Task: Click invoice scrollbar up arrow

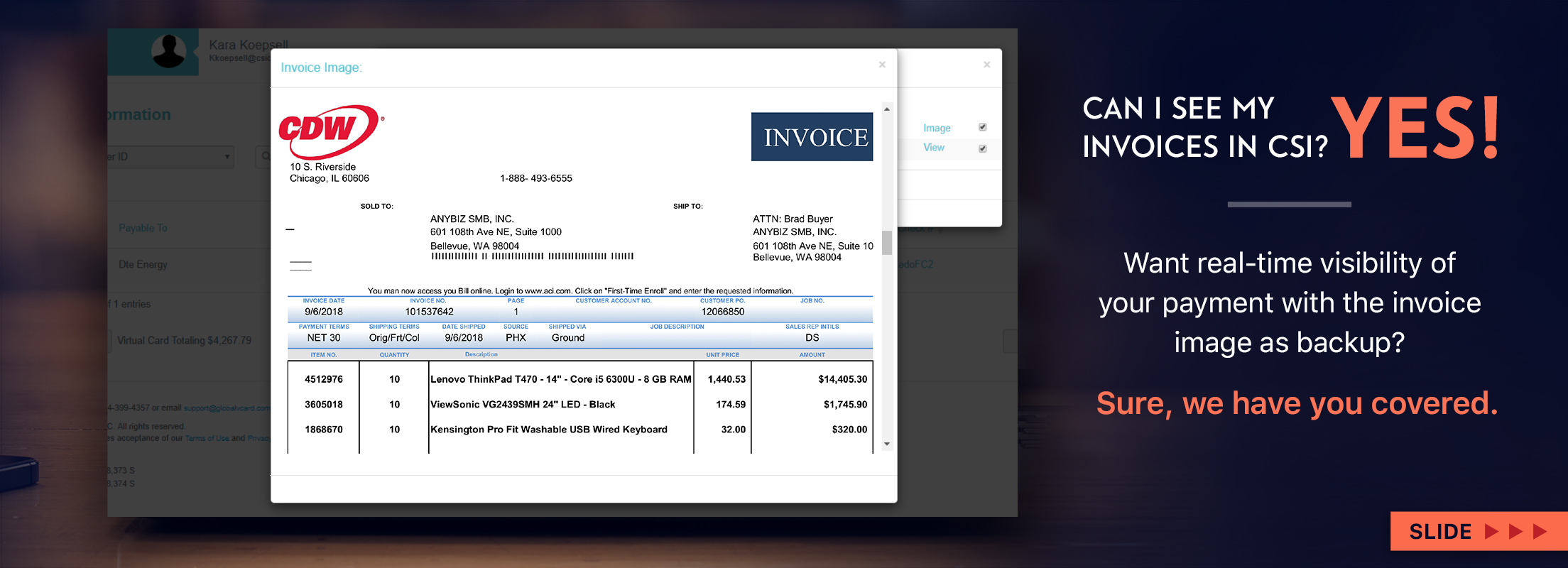Action: click(887, 109)
